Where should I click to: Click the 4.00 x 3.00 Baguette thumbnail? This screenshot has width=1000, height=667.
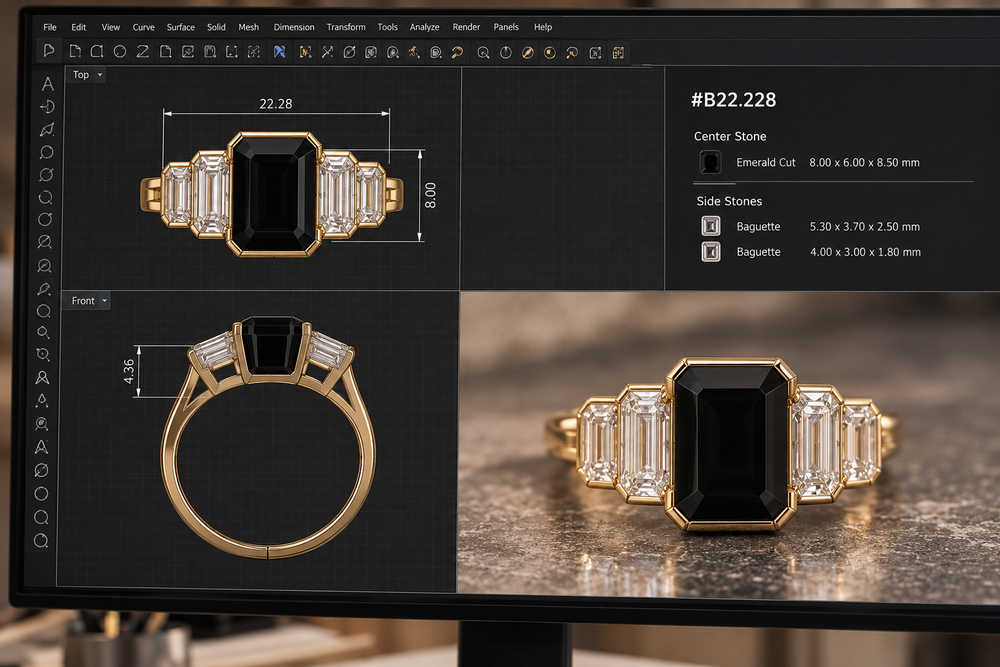[710, 252]
